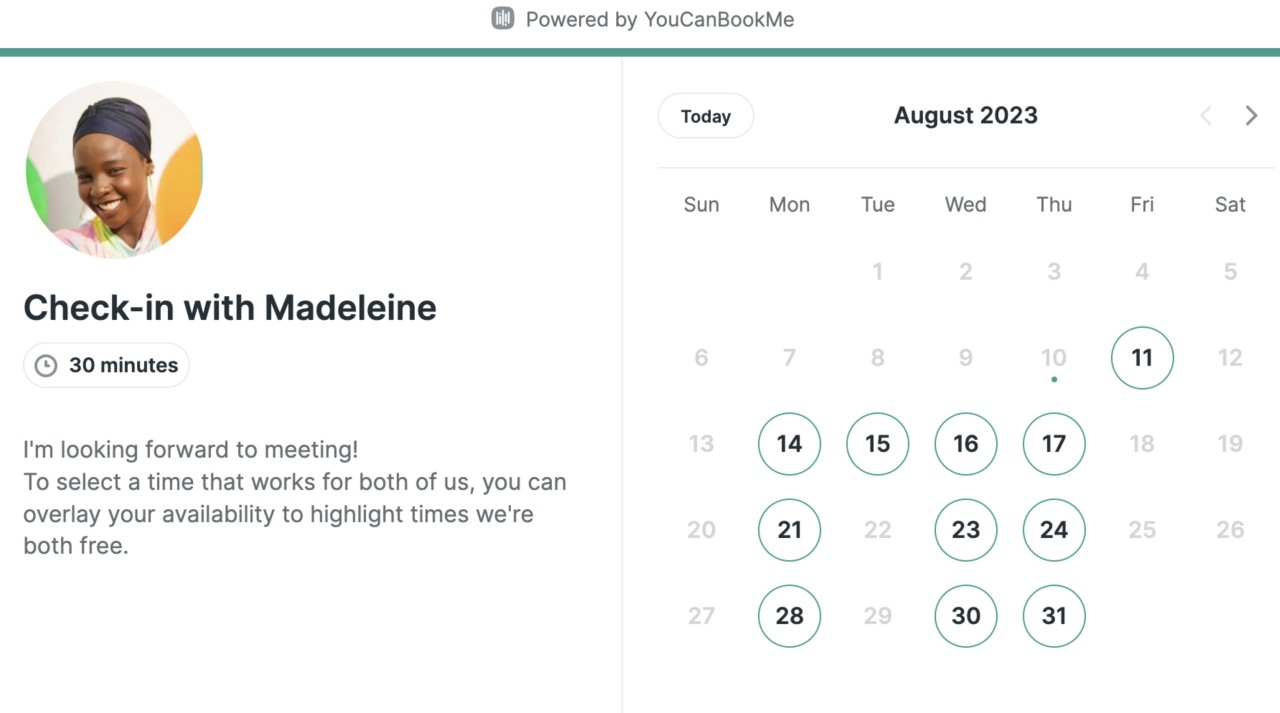The height and width of the screenshot is (713, 1280).
Task: Advance to September using the right arrow
Action: click(x=1251, y=115)
